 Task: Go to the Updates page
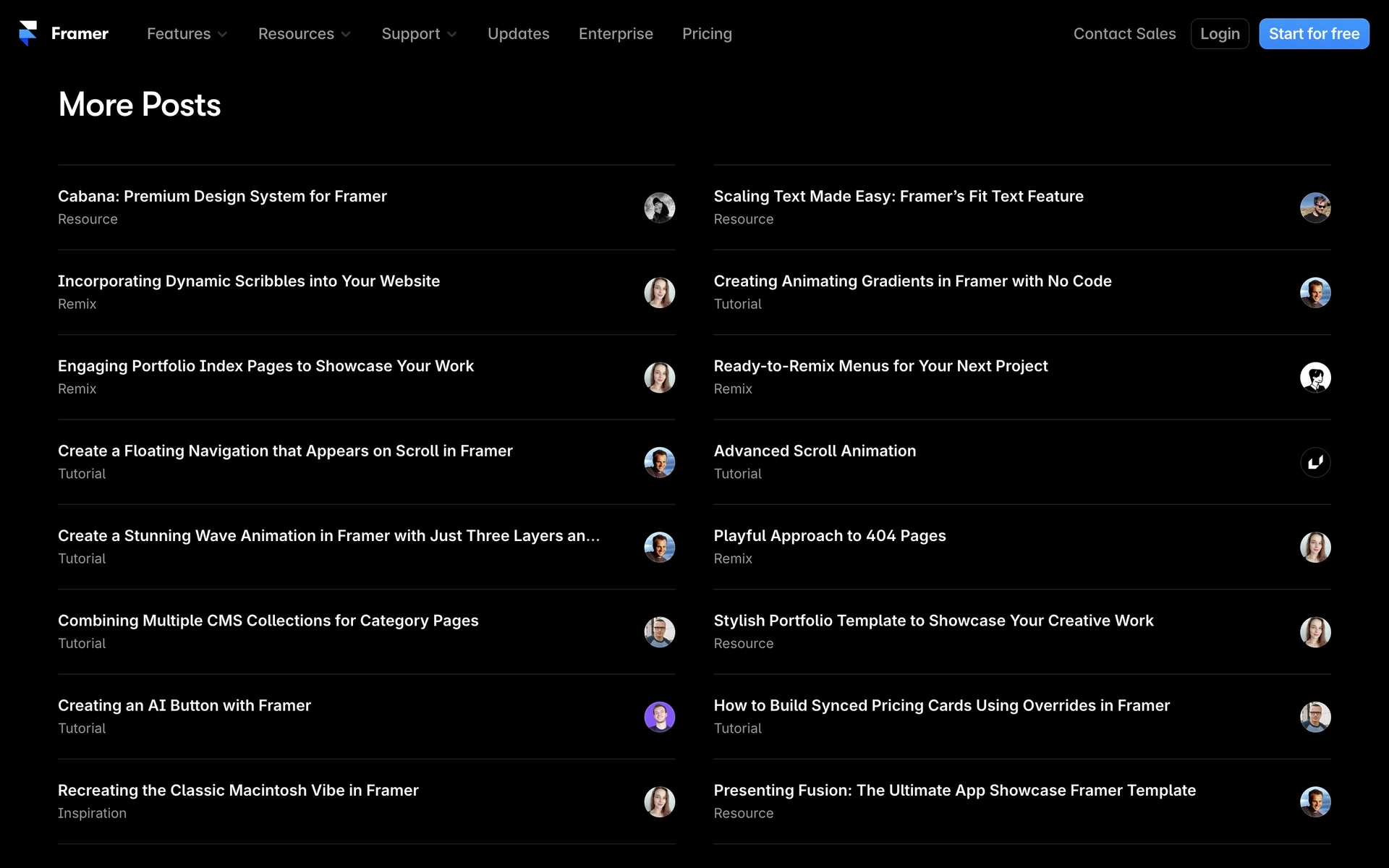(x=518, y=34)
